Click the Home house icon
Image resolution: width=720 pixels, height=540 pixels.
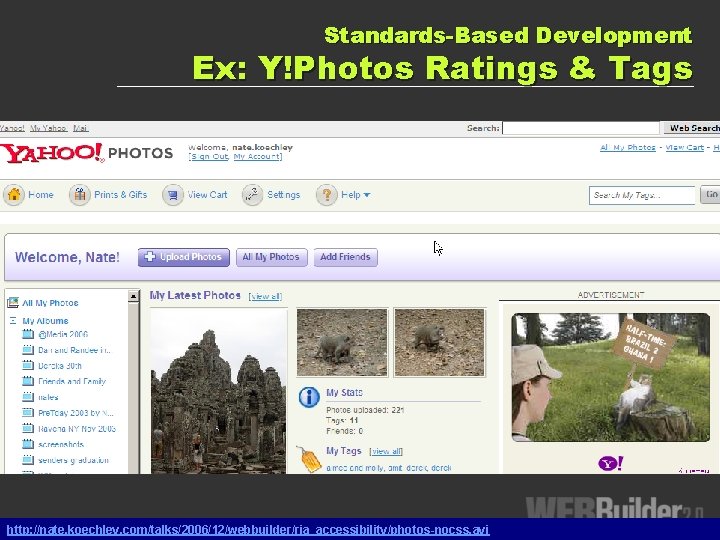[14, 195]
